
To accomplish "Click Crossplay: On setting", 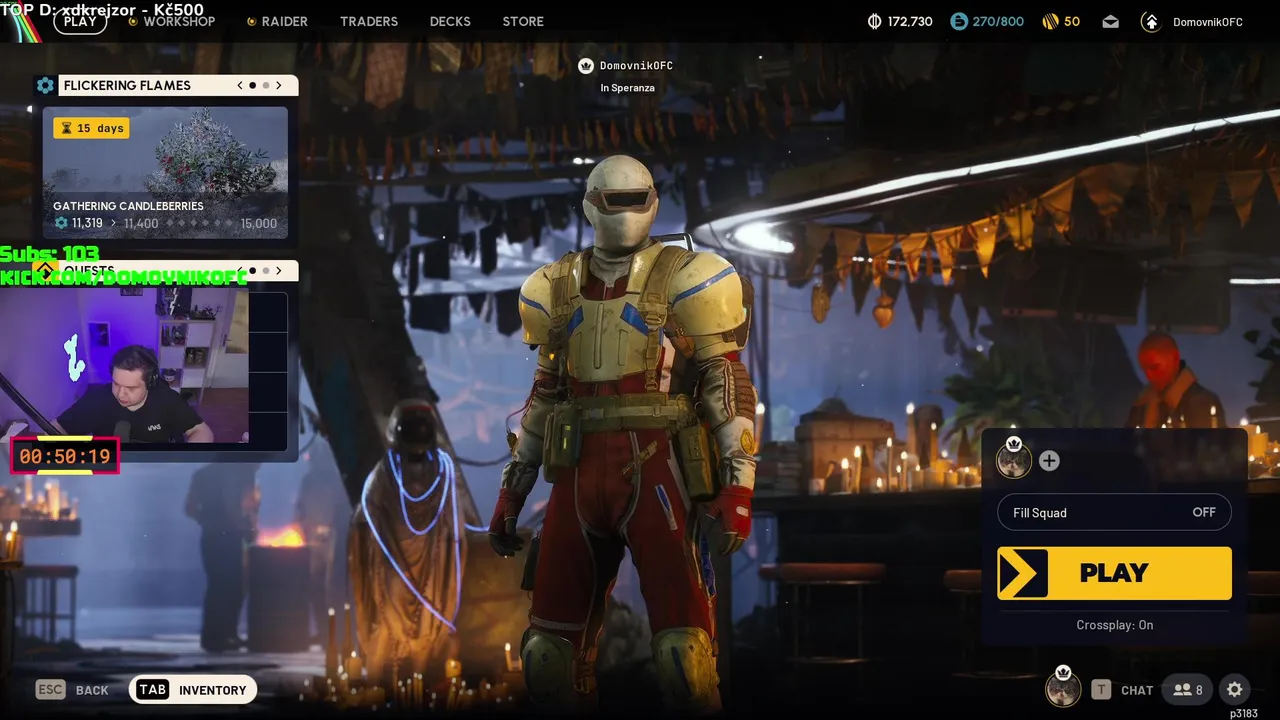I will pyautogui.click(x=1114, y=625).
